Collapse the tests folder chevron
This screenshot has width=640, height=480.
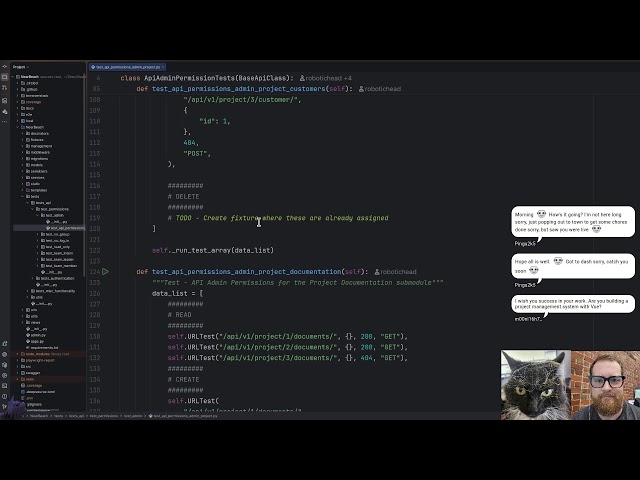pos(22,196)
